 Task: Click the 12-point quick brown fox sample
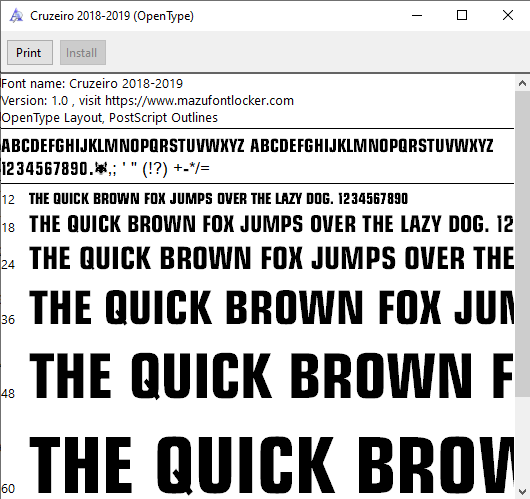218,198
